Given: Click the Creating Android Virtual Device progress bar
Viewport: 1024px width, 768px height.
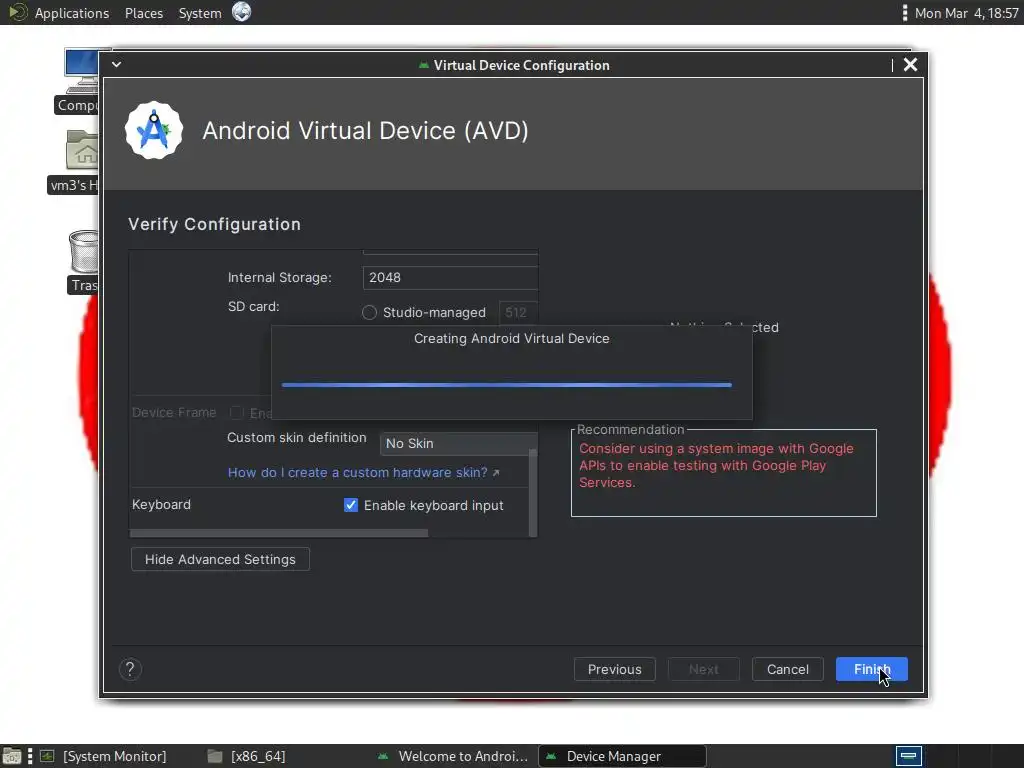Looking at the screenshot, I should tap(507, 385).
